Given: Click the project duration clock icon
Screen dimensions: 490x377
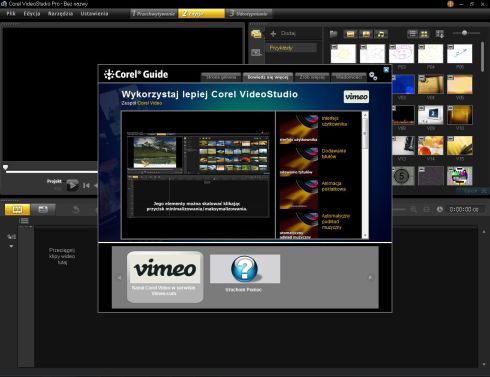Looking at the screenshot, I should (440, 209).
